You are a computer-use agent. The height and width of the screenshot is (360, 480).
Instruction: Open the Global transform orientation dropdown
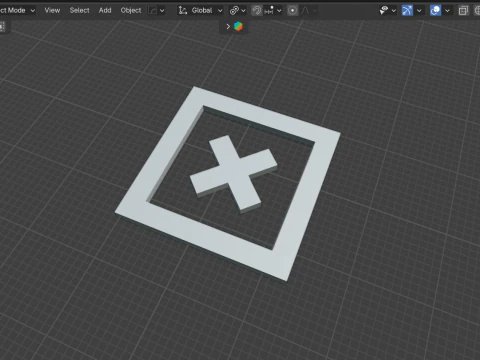click(x=200, y=11)
